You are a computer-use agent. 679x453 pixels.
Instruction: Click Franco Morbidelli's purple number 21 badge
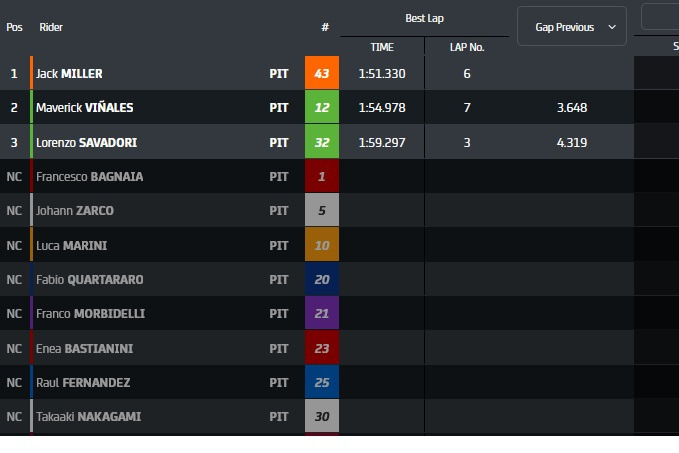(x=322, y=314)
